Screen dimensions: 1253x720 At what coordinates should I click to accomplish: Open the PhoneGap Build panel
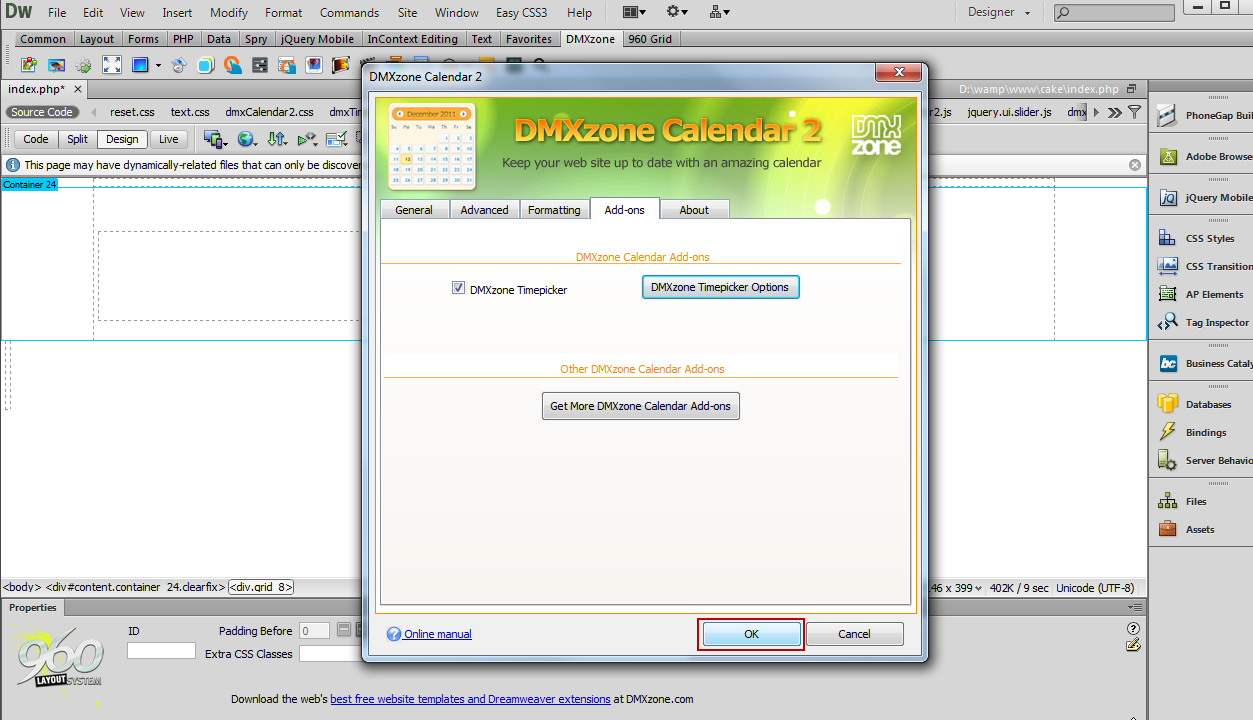click(1203, 115)
